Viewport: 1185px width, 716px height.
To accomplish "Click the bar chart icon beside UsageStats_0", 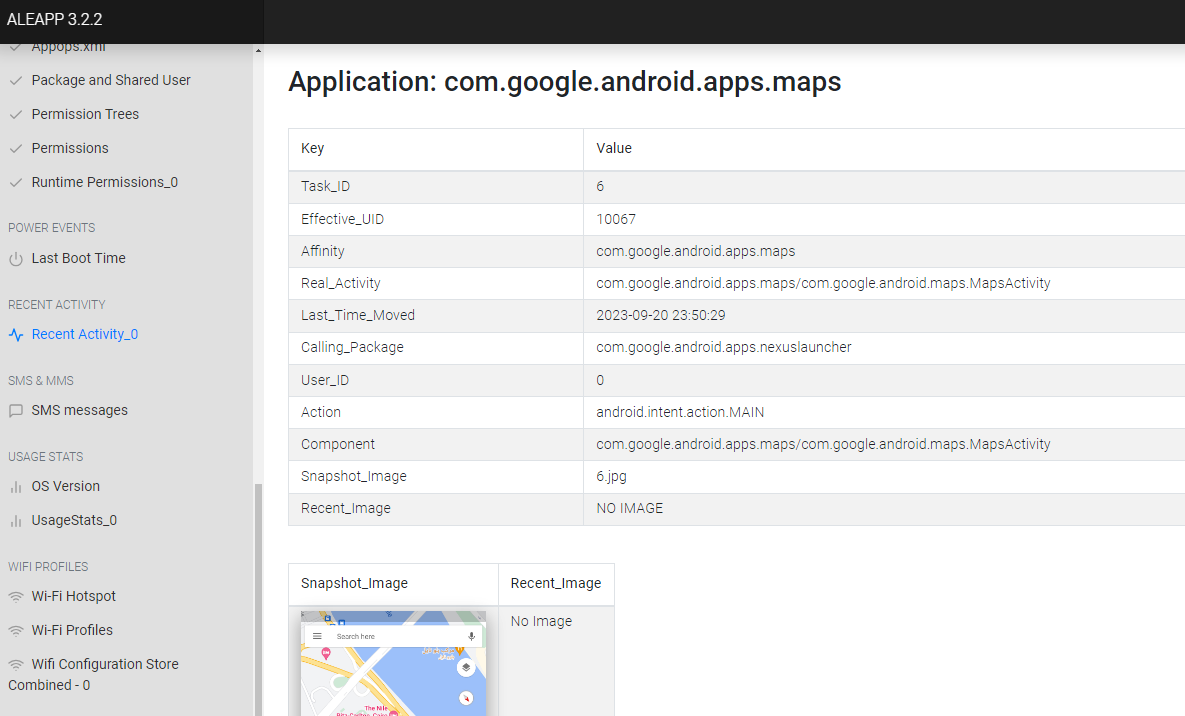I will (x=15, y=521).
